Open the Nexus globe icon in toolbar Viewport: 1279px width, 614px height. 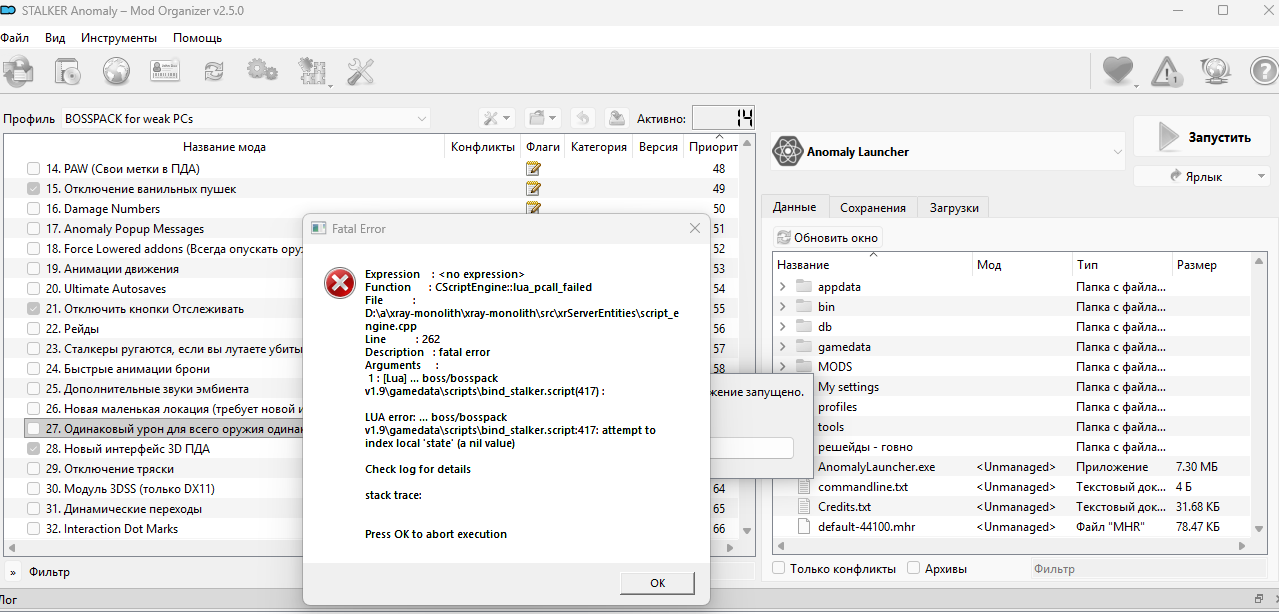pos(117,71)
